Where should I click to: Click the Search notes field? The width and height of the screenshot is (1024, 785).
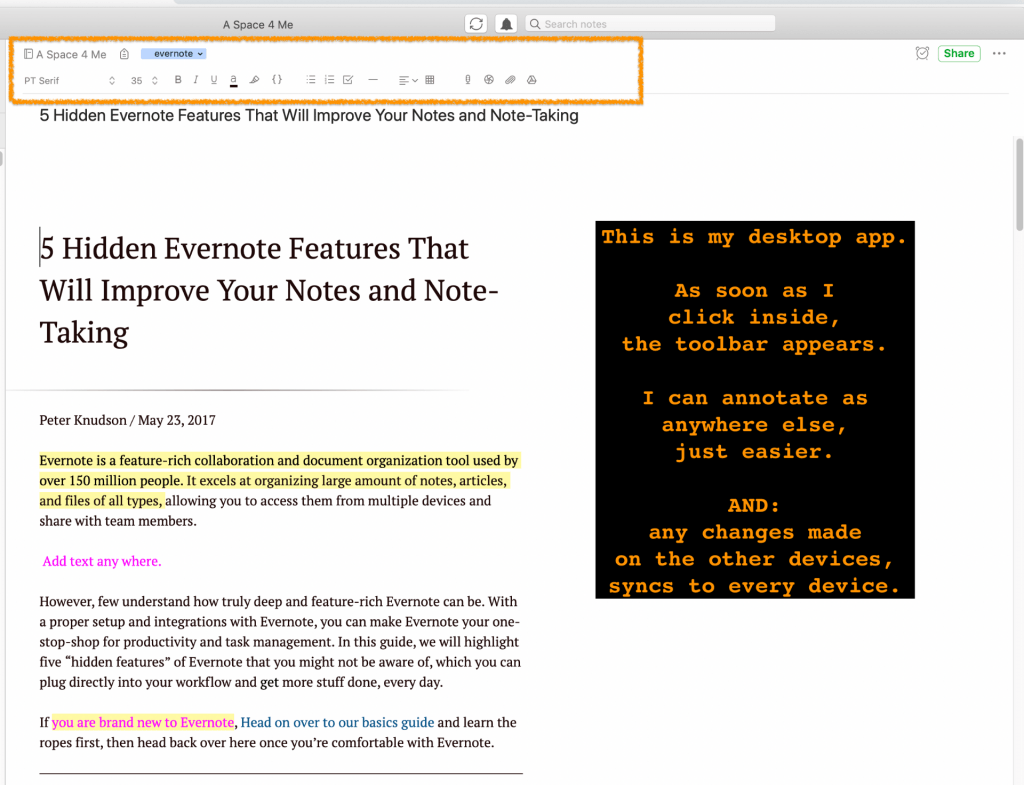tap(650, 24)
